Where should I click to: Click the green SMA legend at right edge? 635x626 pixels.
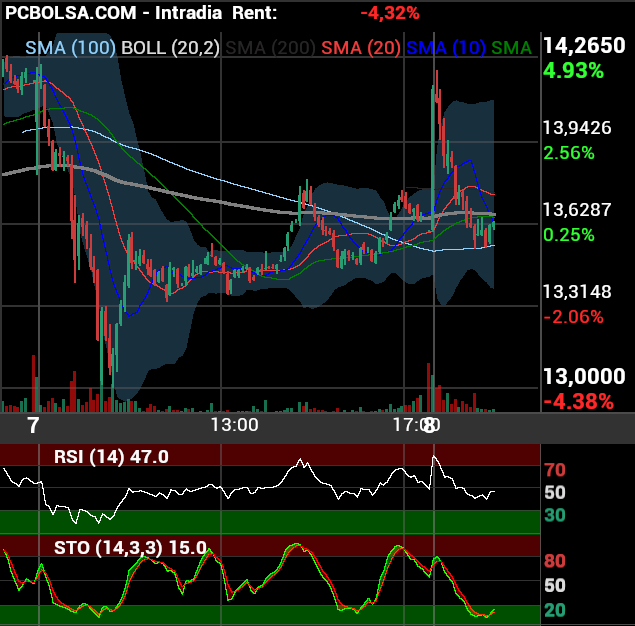[x=511, y=48]
